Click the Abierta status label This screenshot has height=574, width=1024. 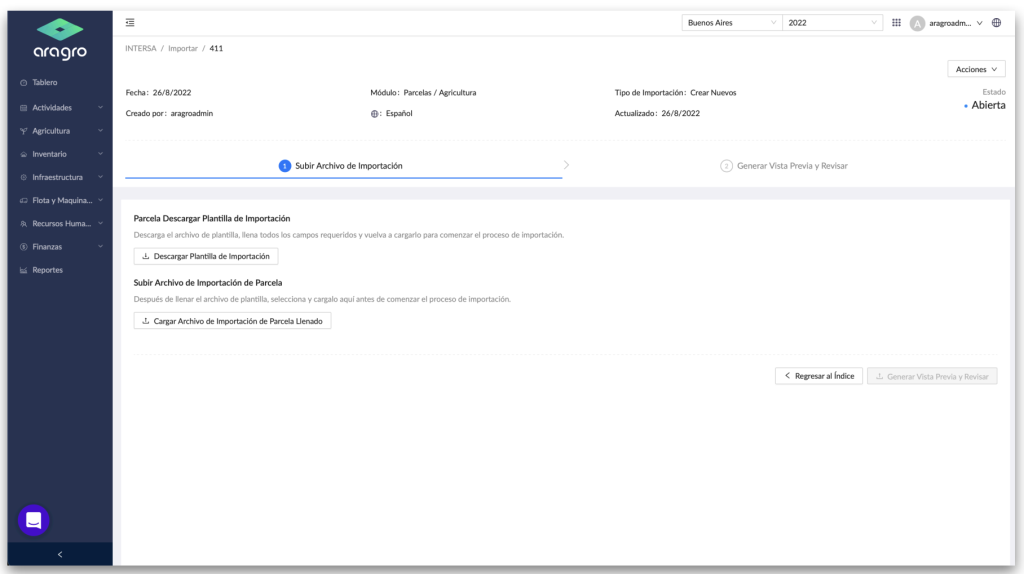pyautogui.click(x=988, y=105)
